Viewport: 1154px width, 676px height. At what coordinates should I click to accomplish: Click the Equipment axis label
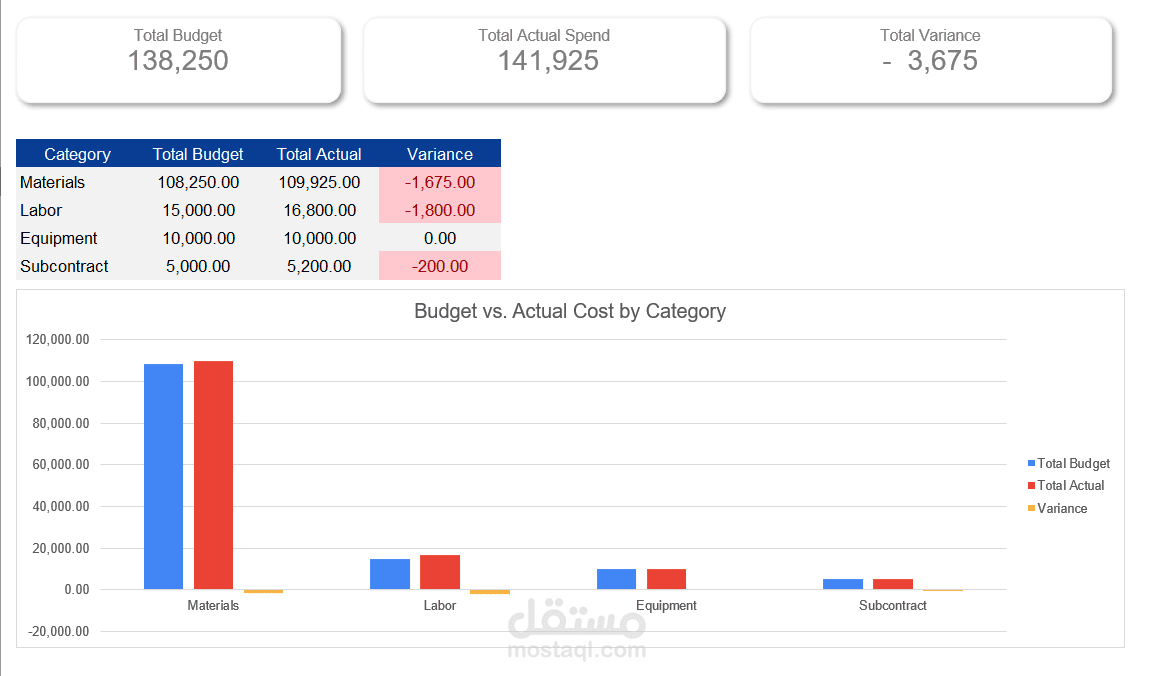pos(666,605)
